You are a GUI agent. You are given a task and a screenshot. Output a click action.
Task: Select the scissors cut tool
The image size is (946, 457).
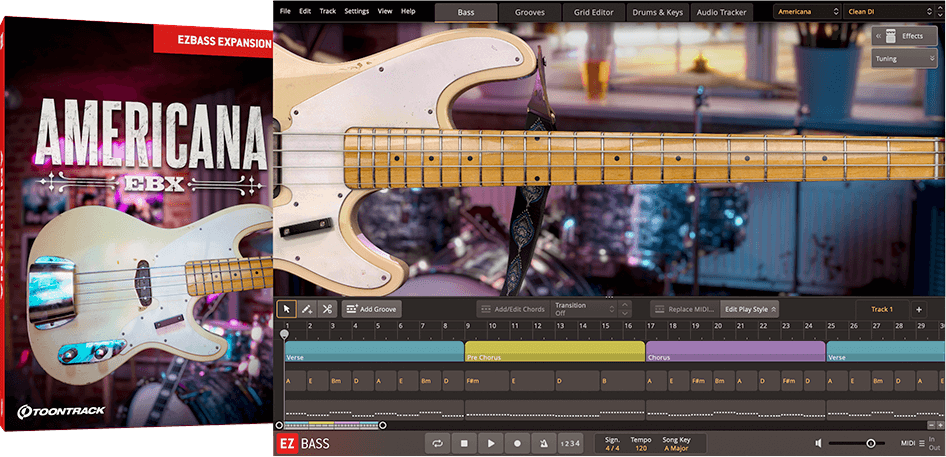326,309
